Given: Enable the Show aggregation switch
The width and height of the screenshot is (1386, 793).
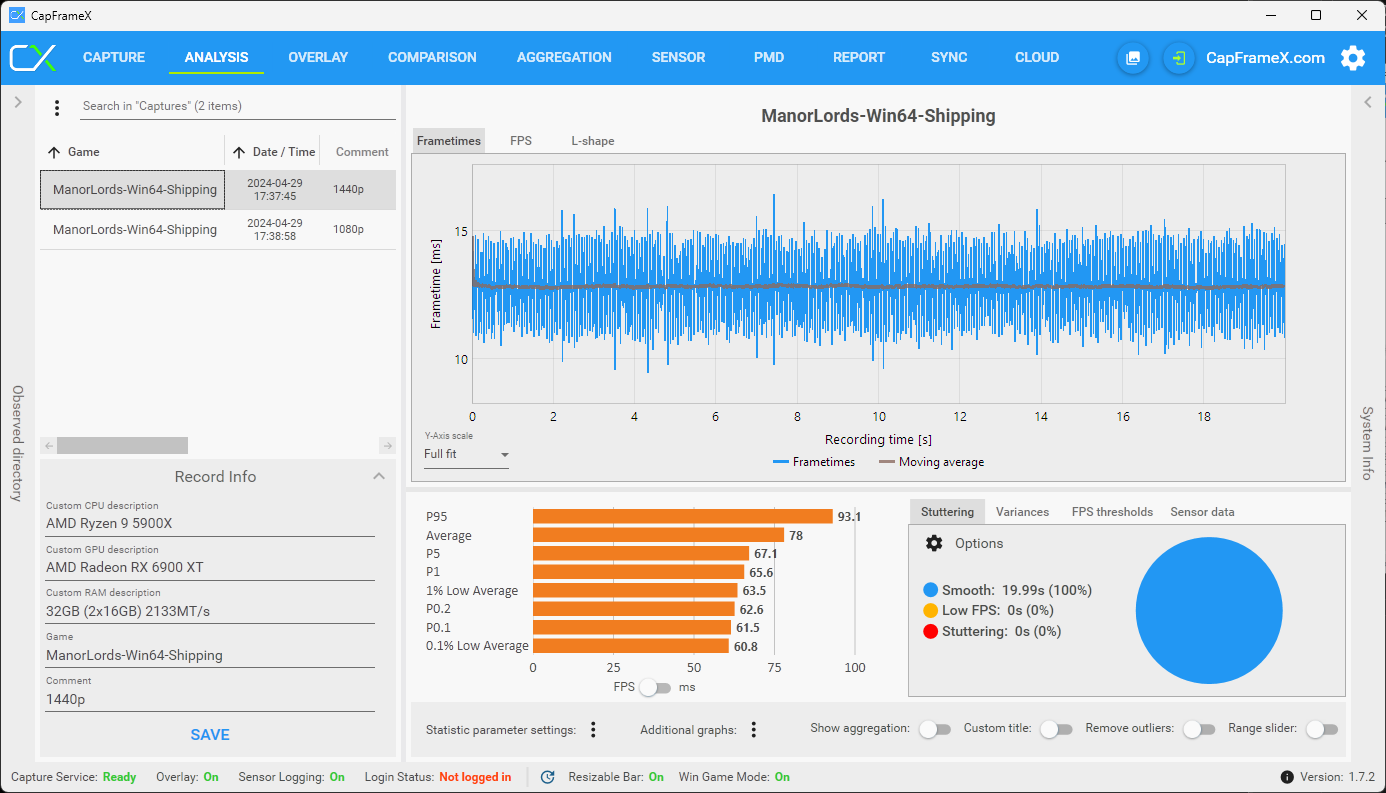Looking at the screenshot, I should [x=935, y=729].
